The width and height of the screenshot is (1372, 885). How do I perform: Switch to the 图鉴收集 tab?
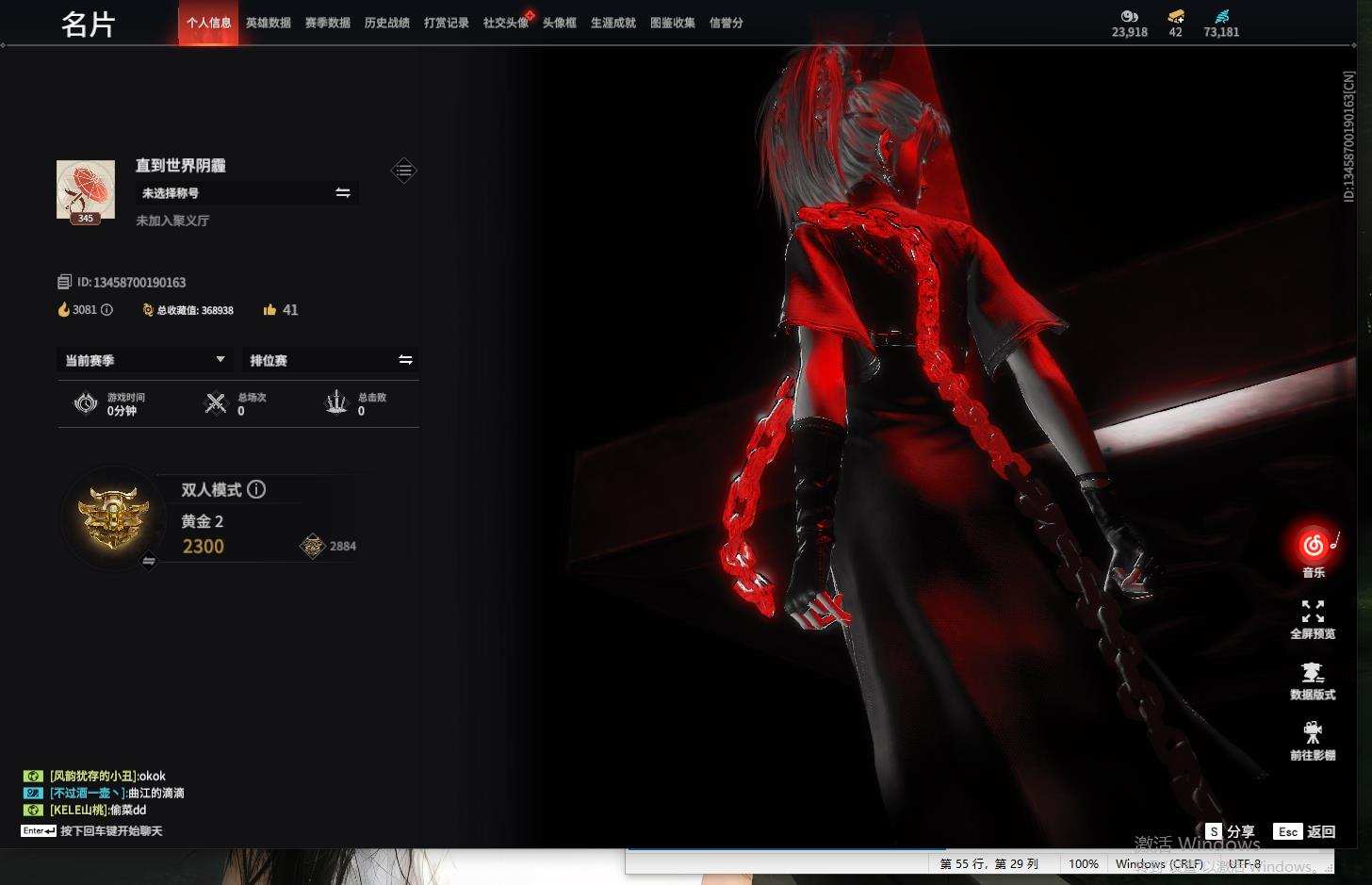click(x=673, y=23)
